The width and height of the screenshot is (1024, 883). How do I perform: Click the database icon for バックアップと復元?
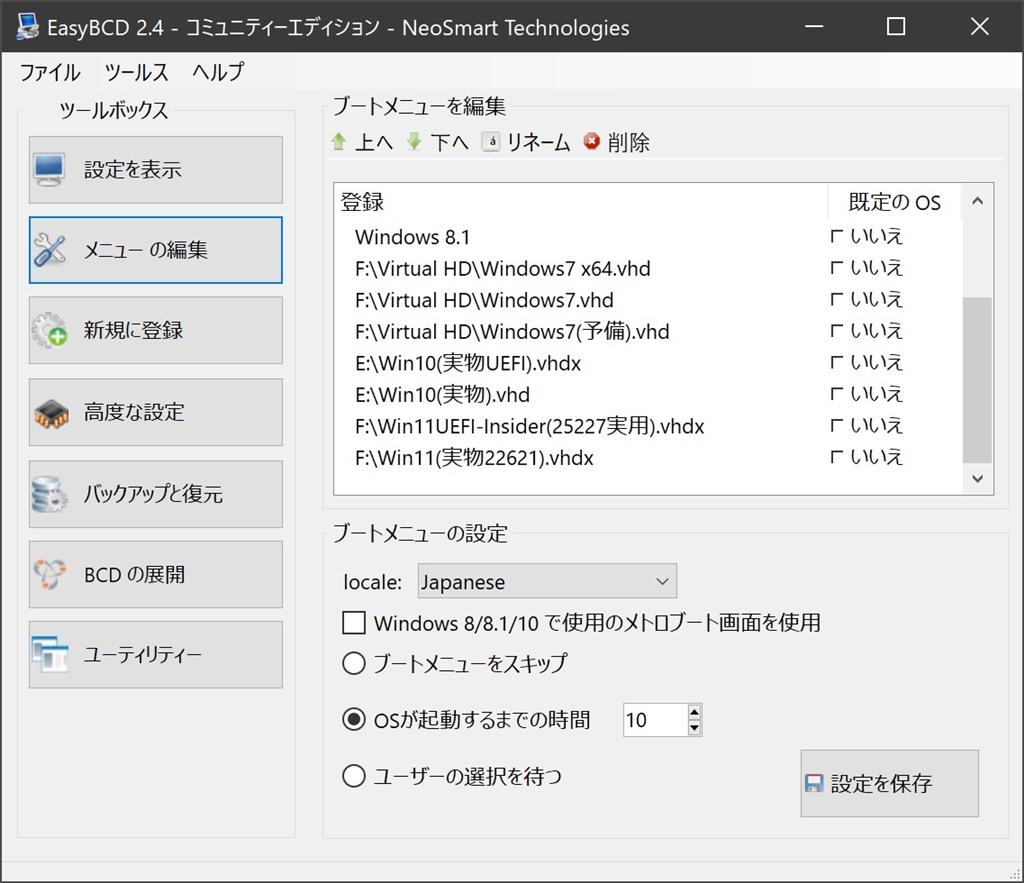pyautogui.click(x=50, y=494)
